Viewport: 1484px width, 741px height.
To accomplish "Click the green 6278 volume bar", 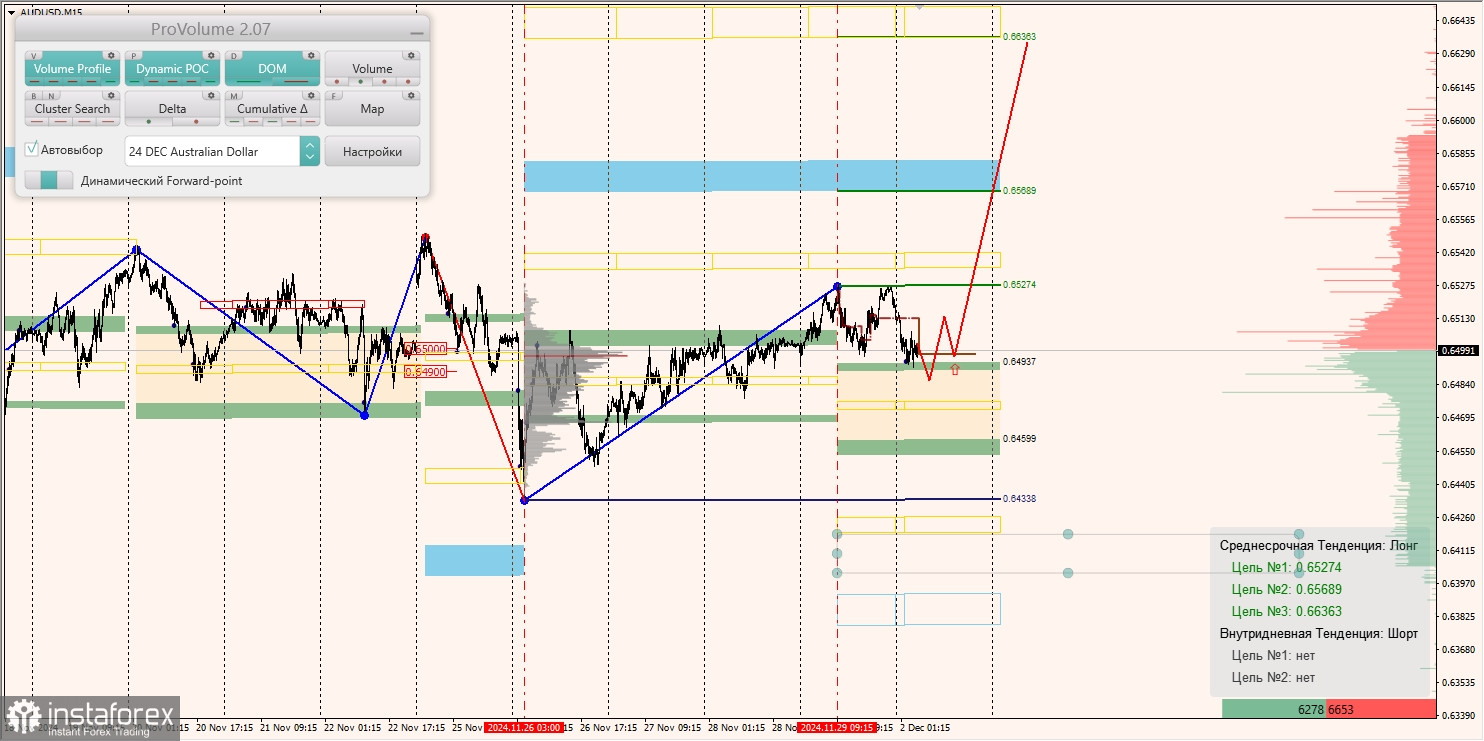I will [1274, 709].
